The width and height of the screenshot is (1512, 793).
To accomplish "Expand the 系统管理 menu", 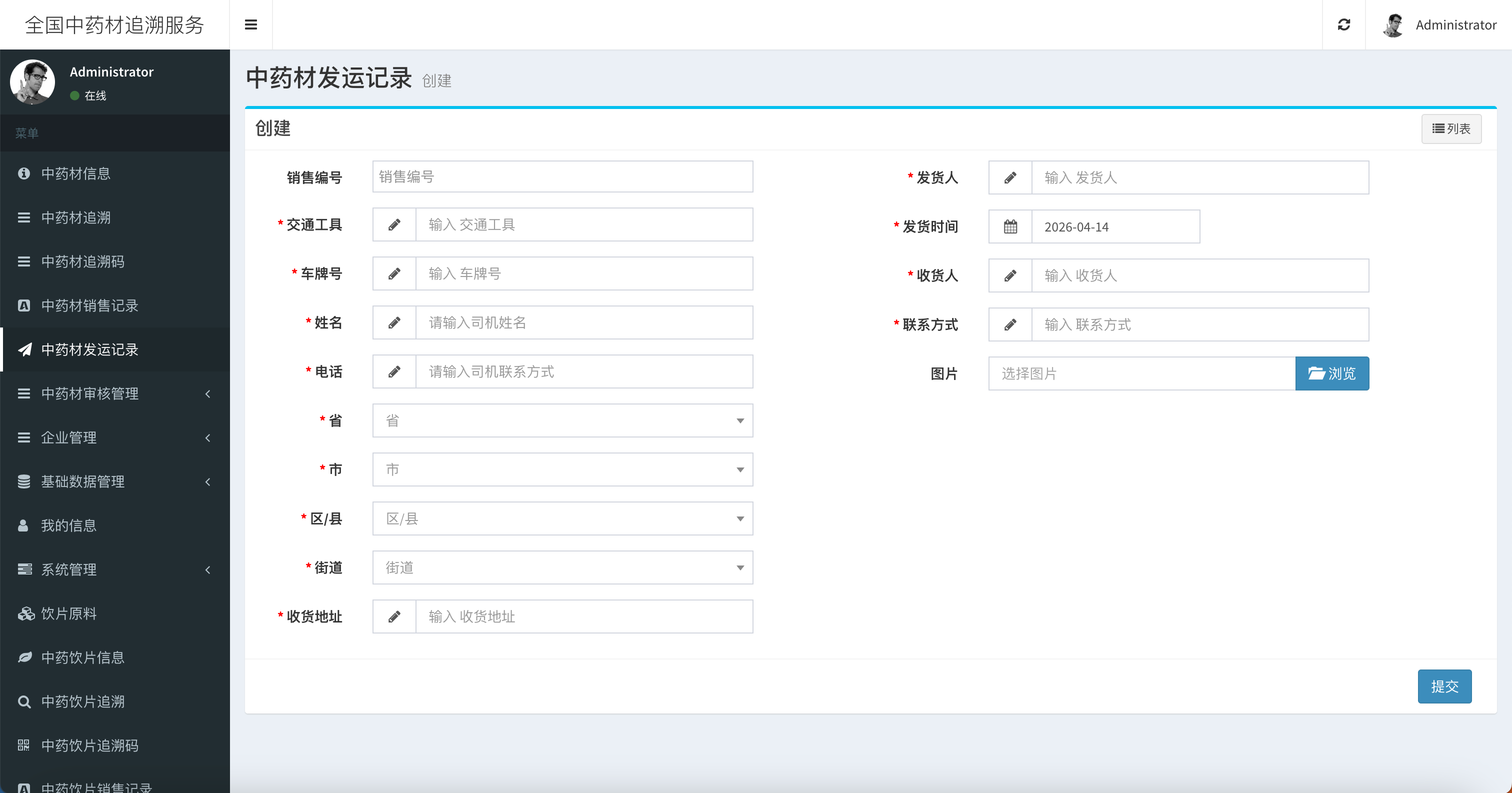I will coord(68,569).
